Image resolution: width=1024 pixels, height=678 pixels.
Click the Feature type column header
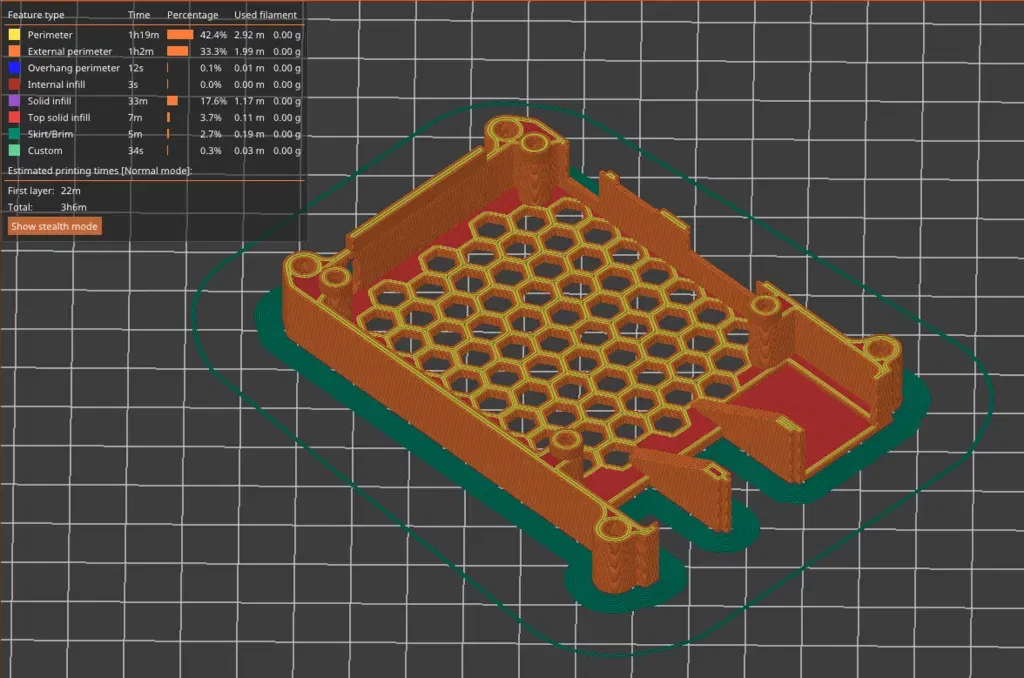[x=36, y=14]
